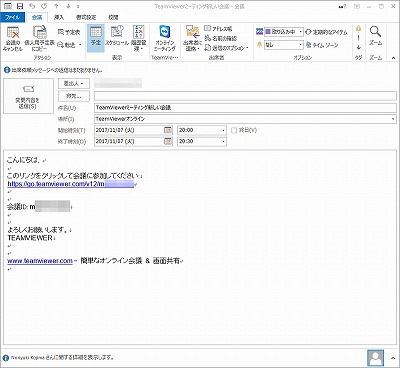
Task: Open the start time 20:00 dropdown
Action: (223, 130)
